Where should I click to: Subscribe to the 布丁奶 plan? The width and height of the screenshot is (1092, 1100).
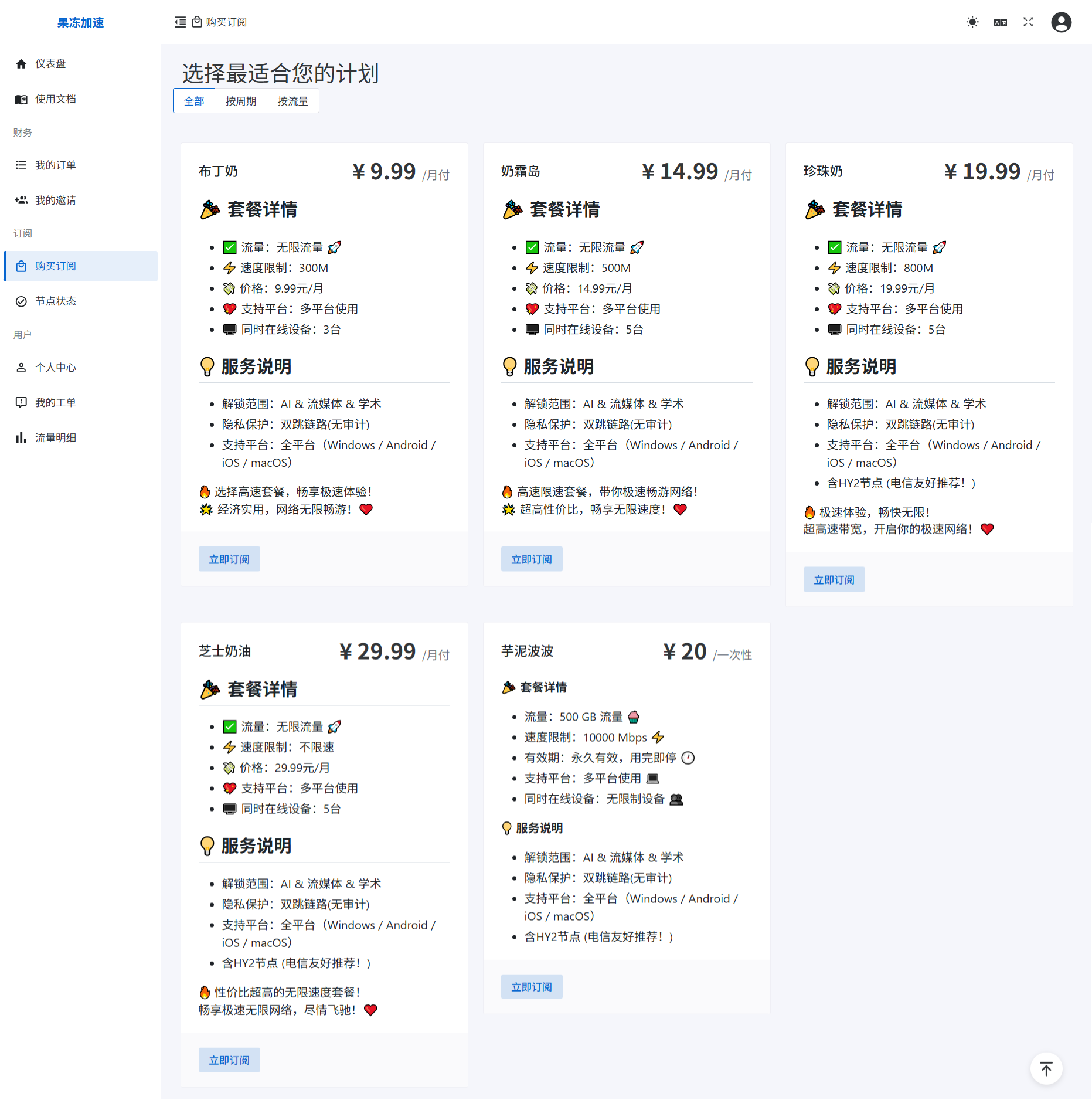[x=229, y=559]
